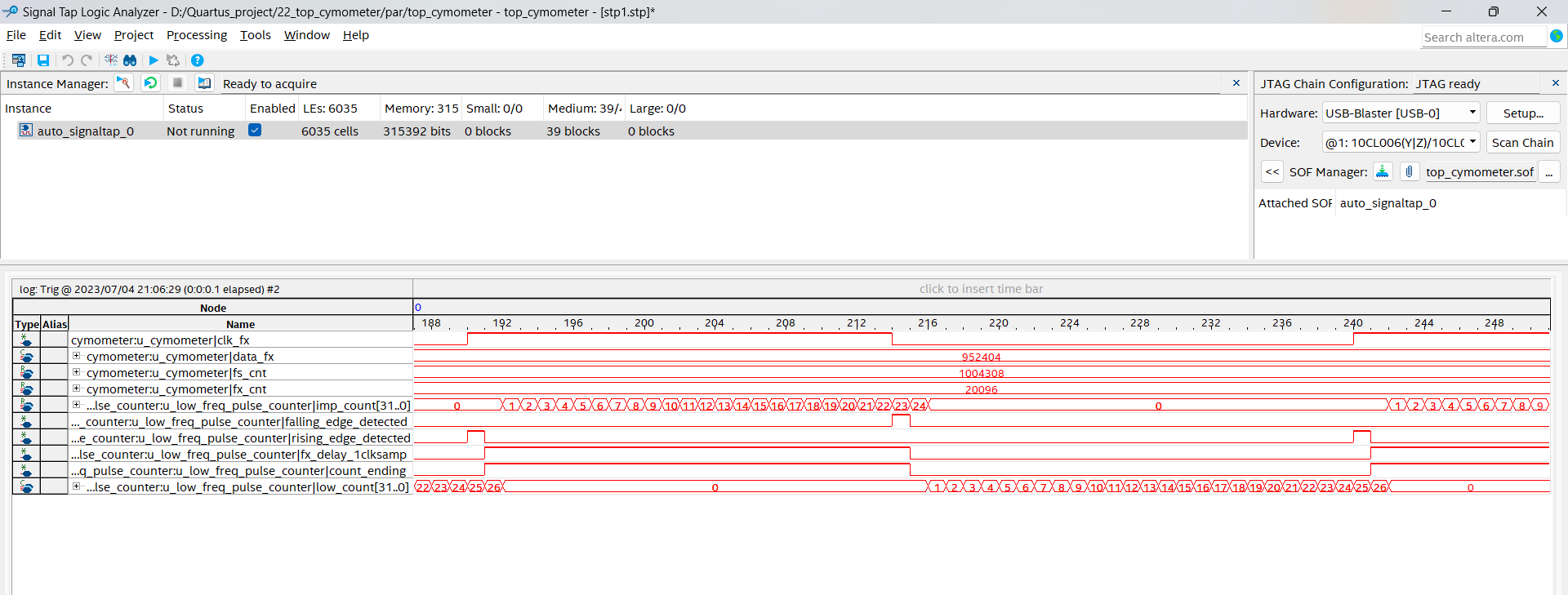Click the imp_count node type icon
This screenshot has height=595, width=1568.
pyautogui.click(x=26, y=406)
